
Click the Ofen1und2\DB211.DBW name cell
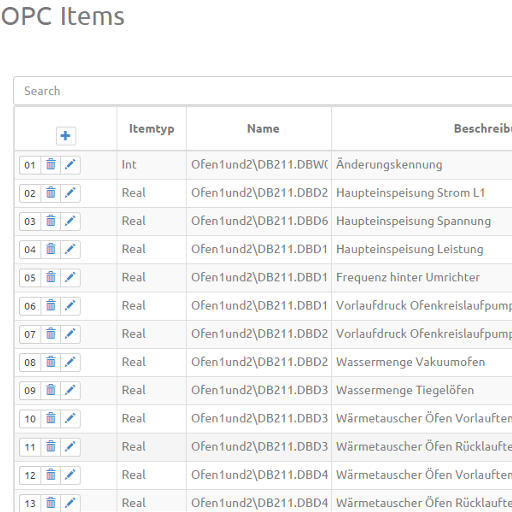(259, 165)
